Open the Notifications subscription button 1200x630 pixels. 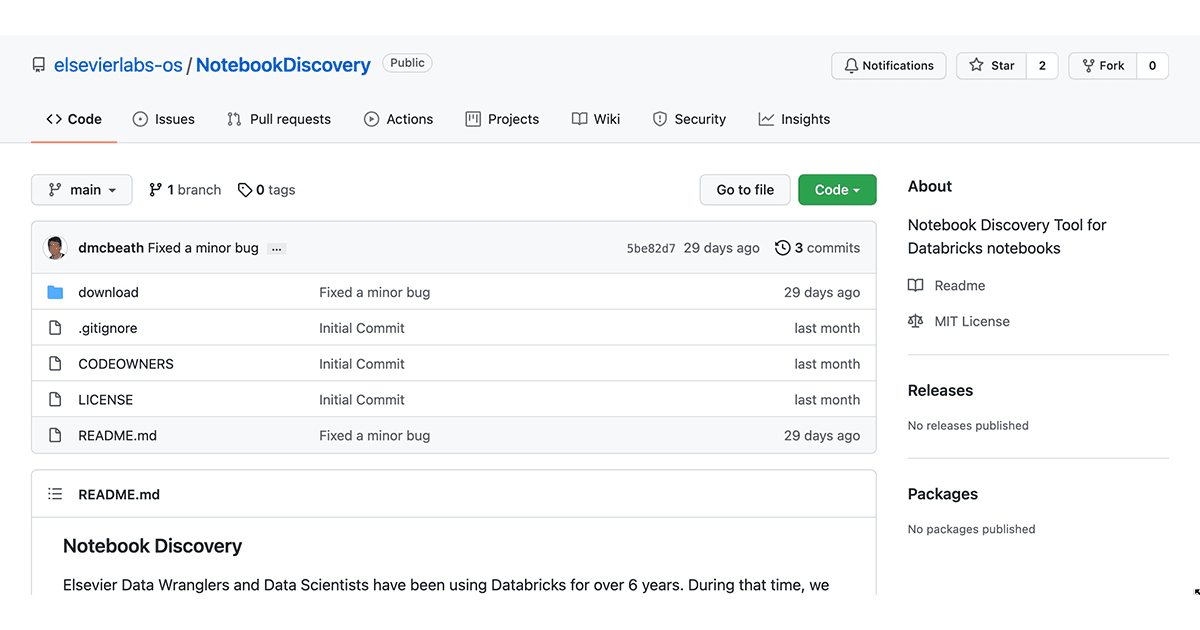pos(888,66)
